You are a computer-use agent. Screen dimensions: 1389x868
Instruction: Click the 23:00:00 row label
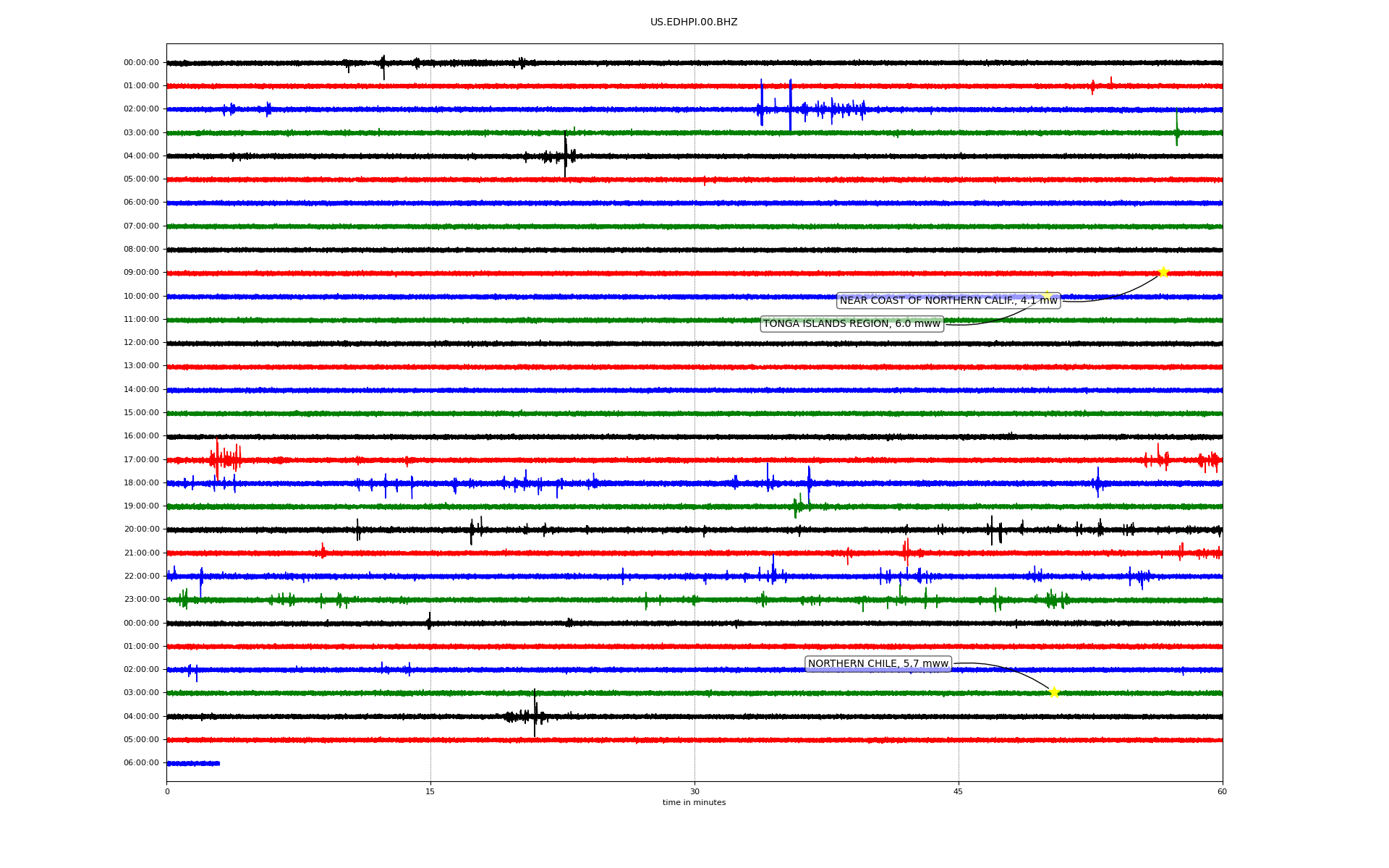pyautogui.click(x=141, y=600)
